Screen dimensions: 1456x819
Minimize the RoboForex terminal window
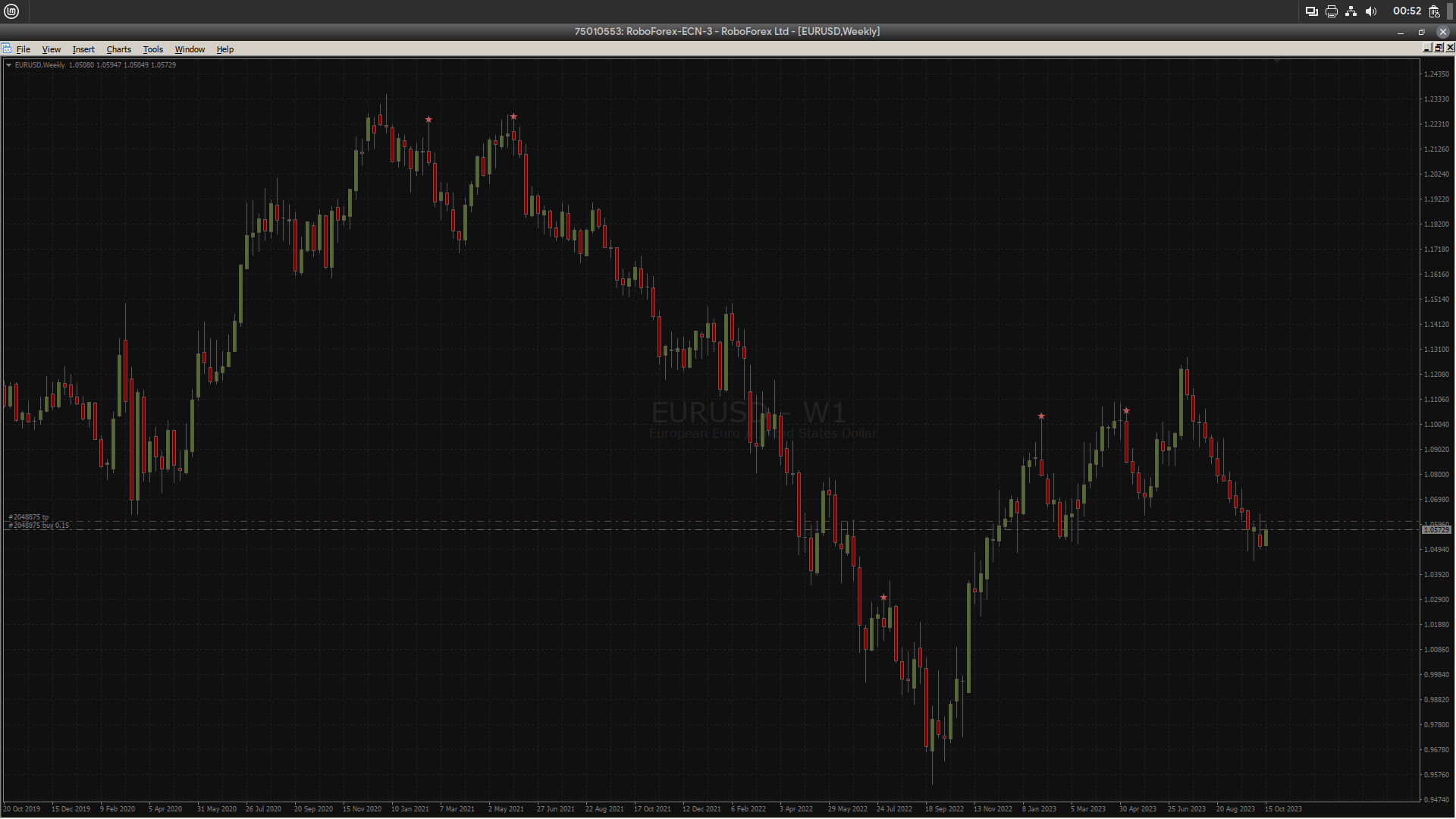tap(1401, 32)
